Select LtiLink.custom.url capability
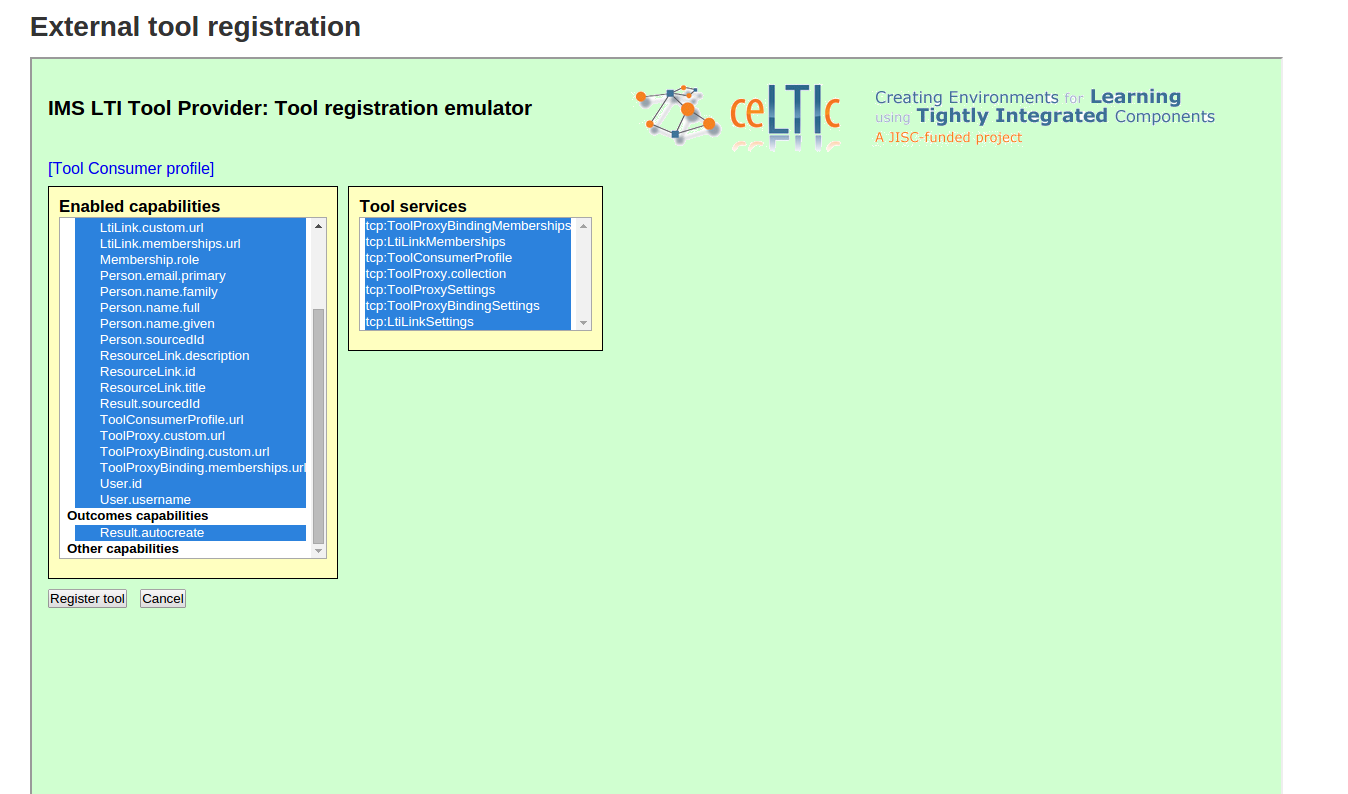The width and height of the screenshot is (1348, 794). point(190,227)
